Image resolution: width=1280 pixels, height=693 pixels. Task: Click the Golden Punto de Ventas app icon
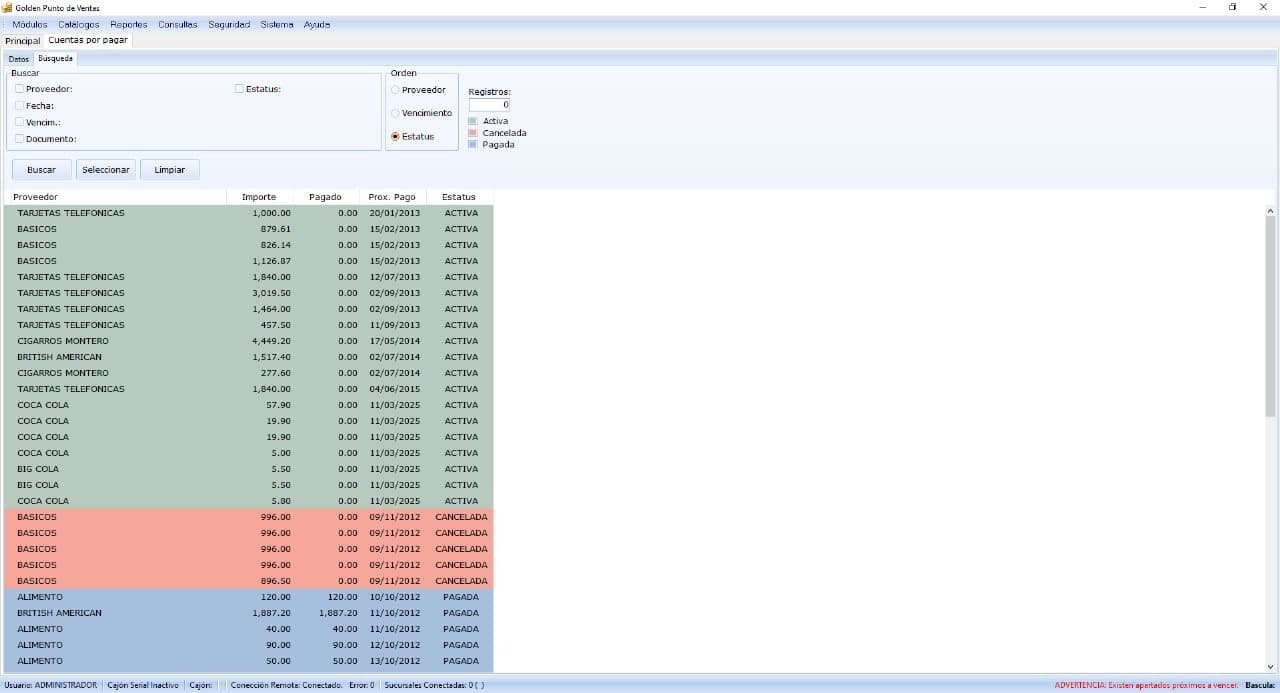[x=7, y=7]
